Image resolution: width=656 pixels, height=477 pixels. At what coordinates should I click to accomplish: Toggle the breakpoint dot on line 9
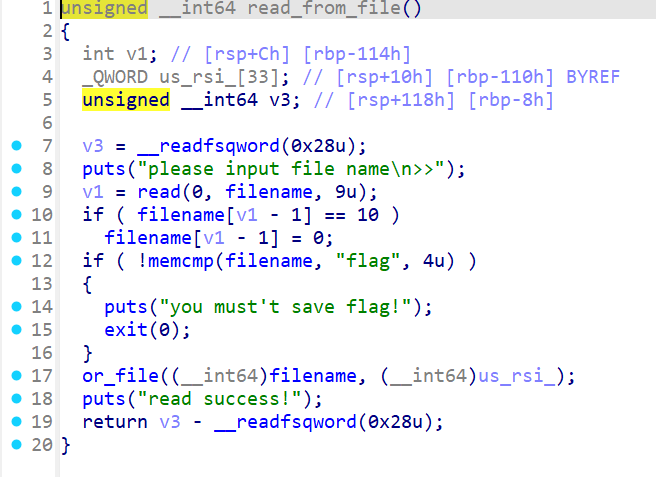click(16, 192)
